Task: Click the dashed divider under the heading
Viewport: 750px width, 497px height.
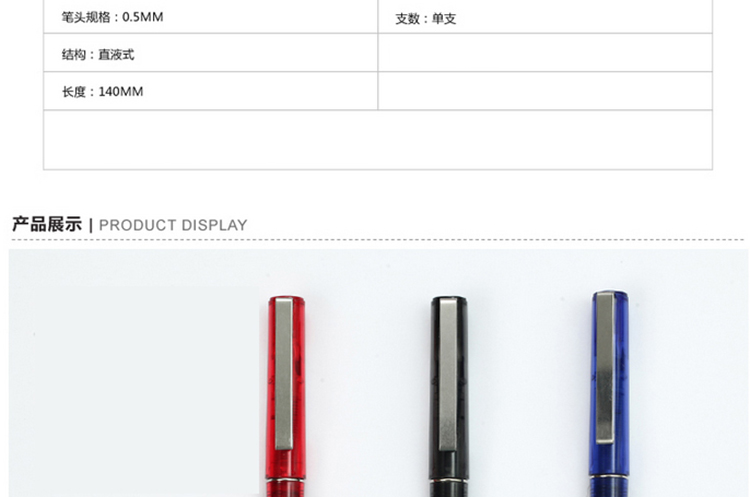Action: tap(378, 239)
